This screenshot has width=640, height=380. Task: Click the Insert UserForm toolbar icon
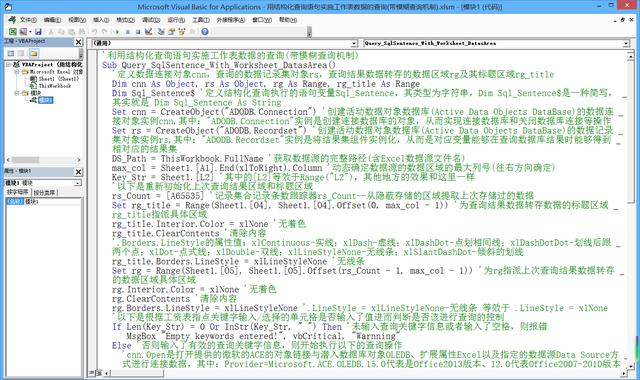23,31
